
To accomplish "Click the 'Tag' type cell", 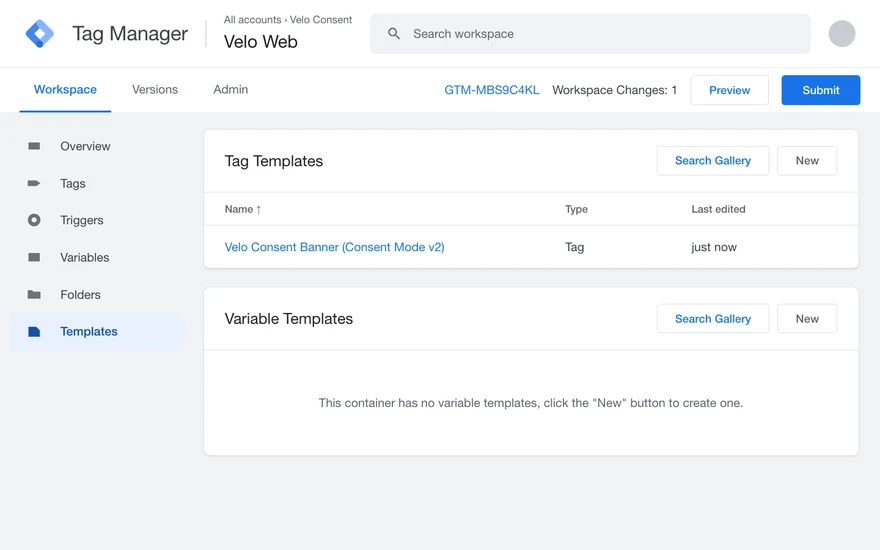I will click(x=575, y=247).
